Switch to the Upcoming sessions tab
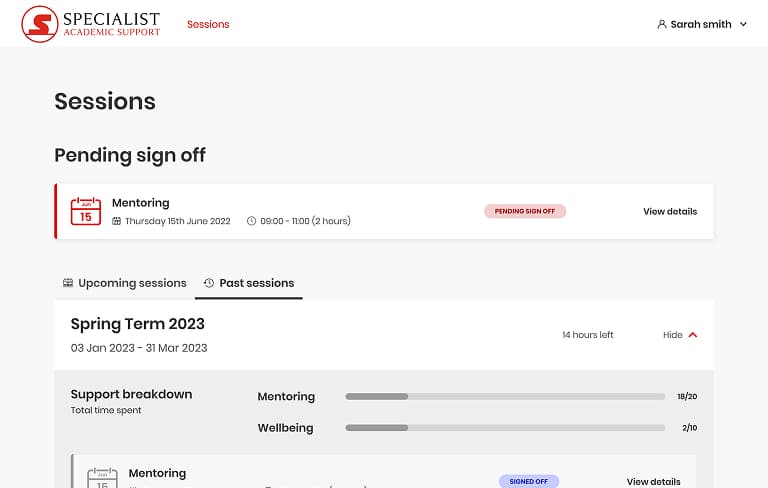The image size is (768, 488). (125, 283)
